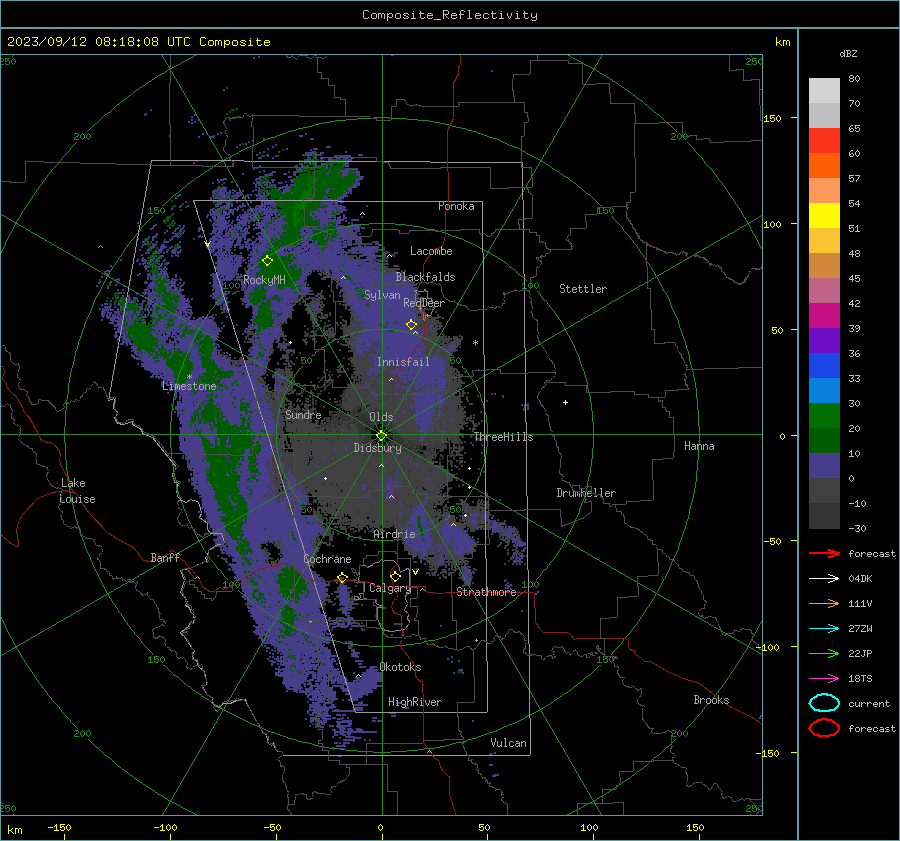Click the blue 36 dBZ color swatch
The image size is (900, 841).
pyautogui.click(x=824, y=365)
